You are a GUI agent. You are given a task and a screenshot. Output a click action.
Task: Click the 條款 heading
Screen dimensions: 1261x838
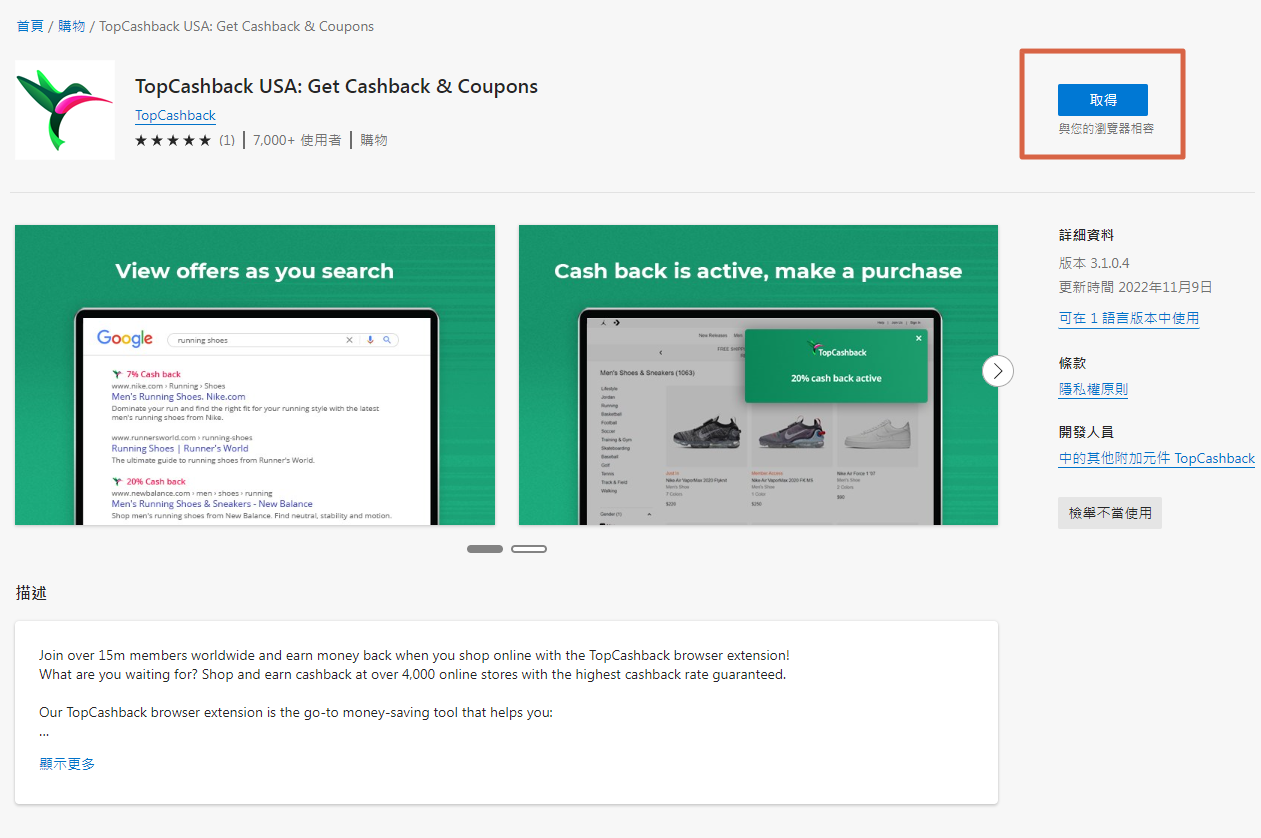[1072, 363]
